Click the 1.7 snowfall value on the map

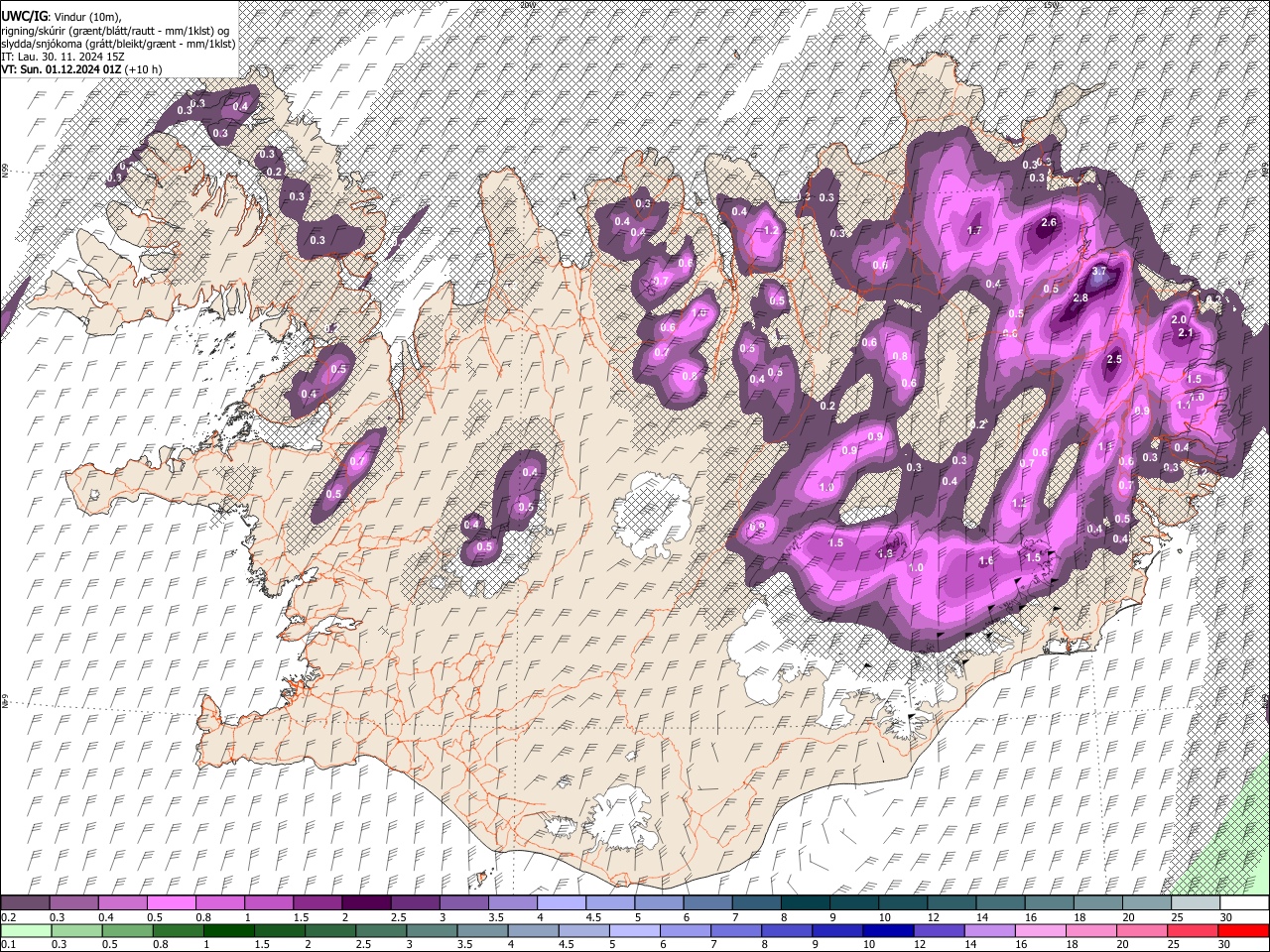974,230
